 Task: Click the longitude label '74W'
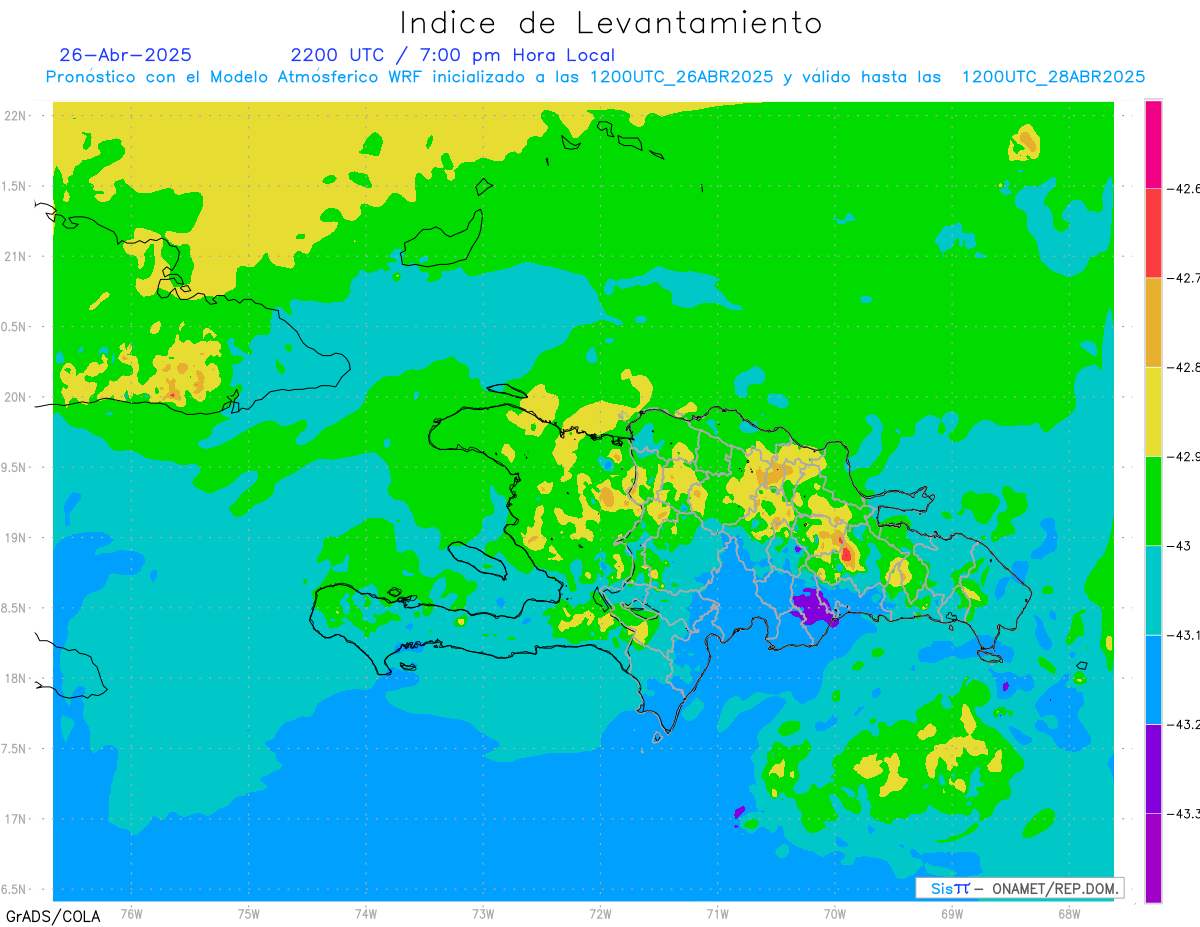366,913
